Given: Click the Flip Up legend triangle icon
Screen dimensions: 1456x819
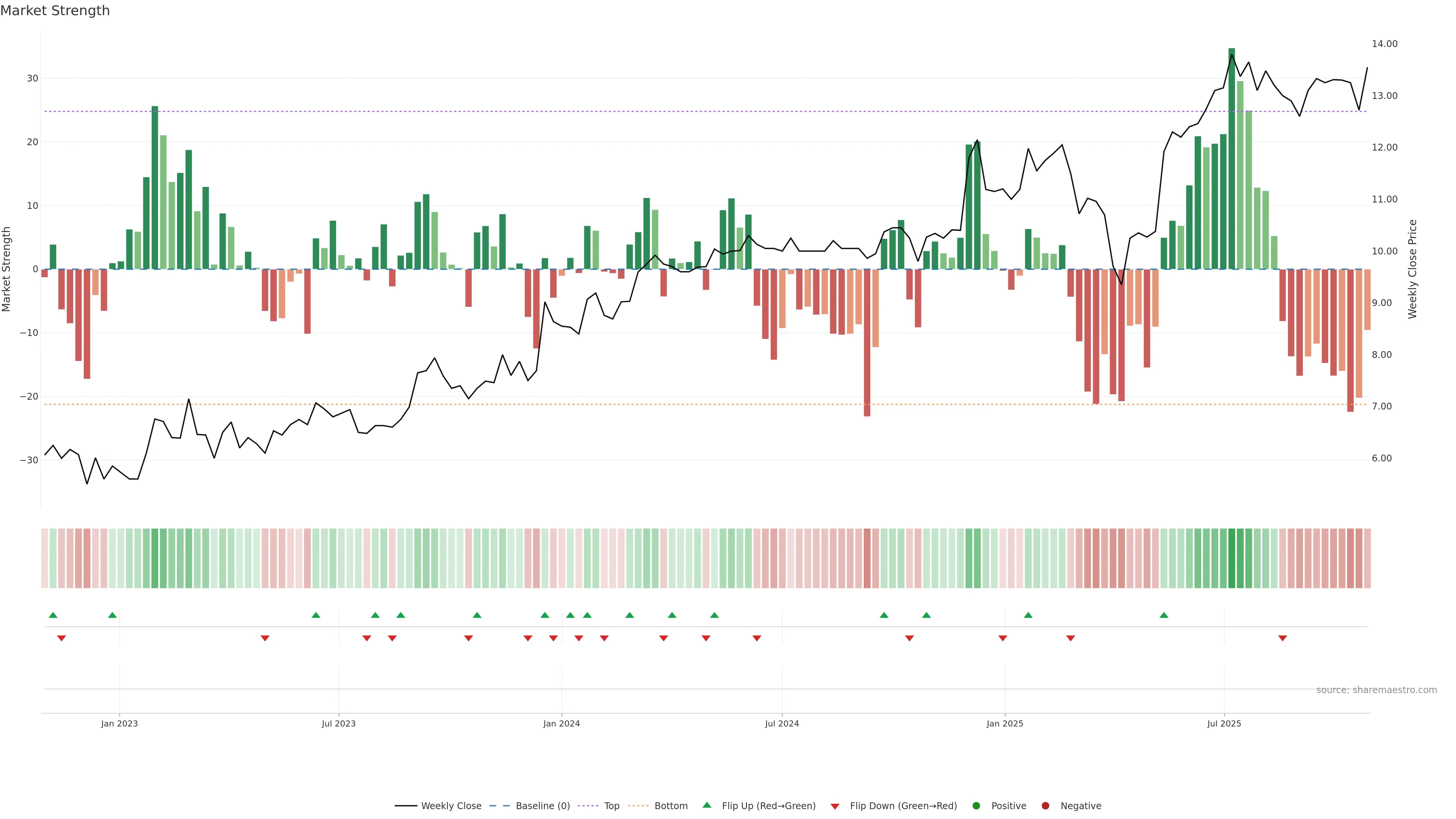Looking at the screenshot, I should tap(706, 805).
